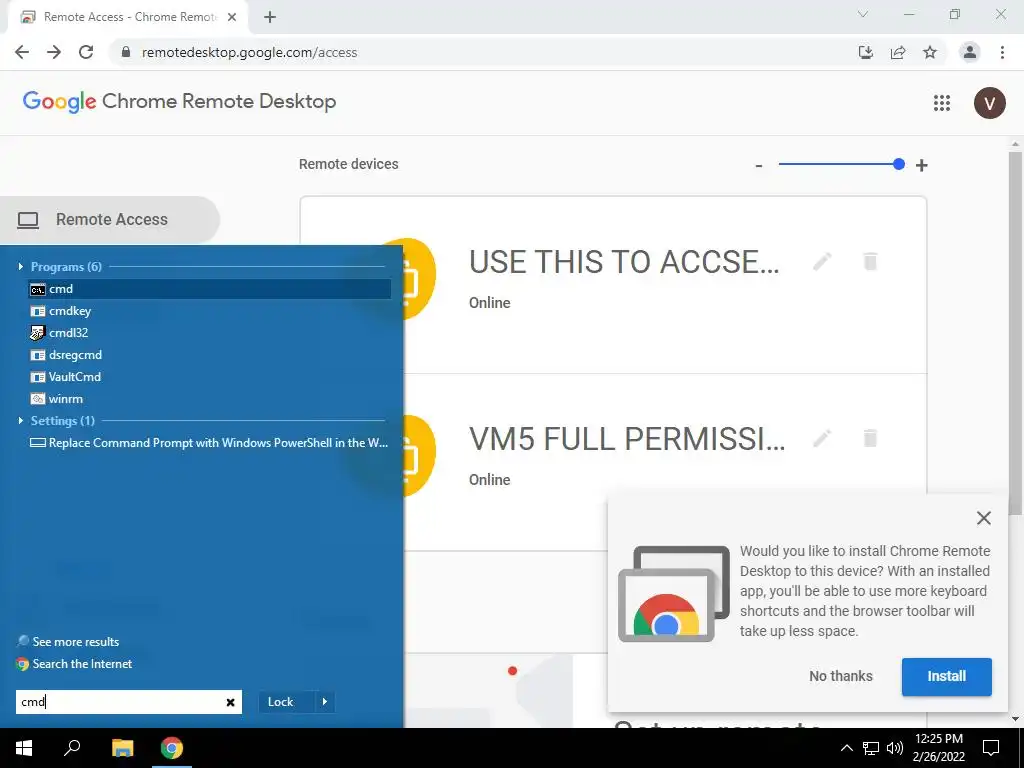Click the share this page icon
The height and width of the screenshot is (768, 1024).
(x=898, y=52)
